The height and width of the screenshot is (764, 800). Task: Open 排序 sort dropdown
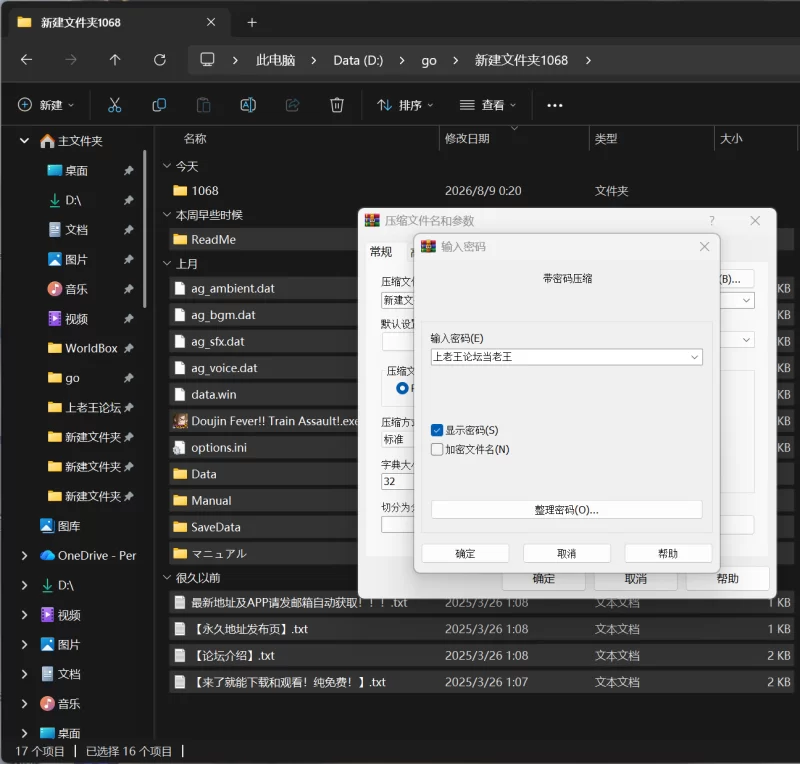pyautogui.click(x=405, y=105)
